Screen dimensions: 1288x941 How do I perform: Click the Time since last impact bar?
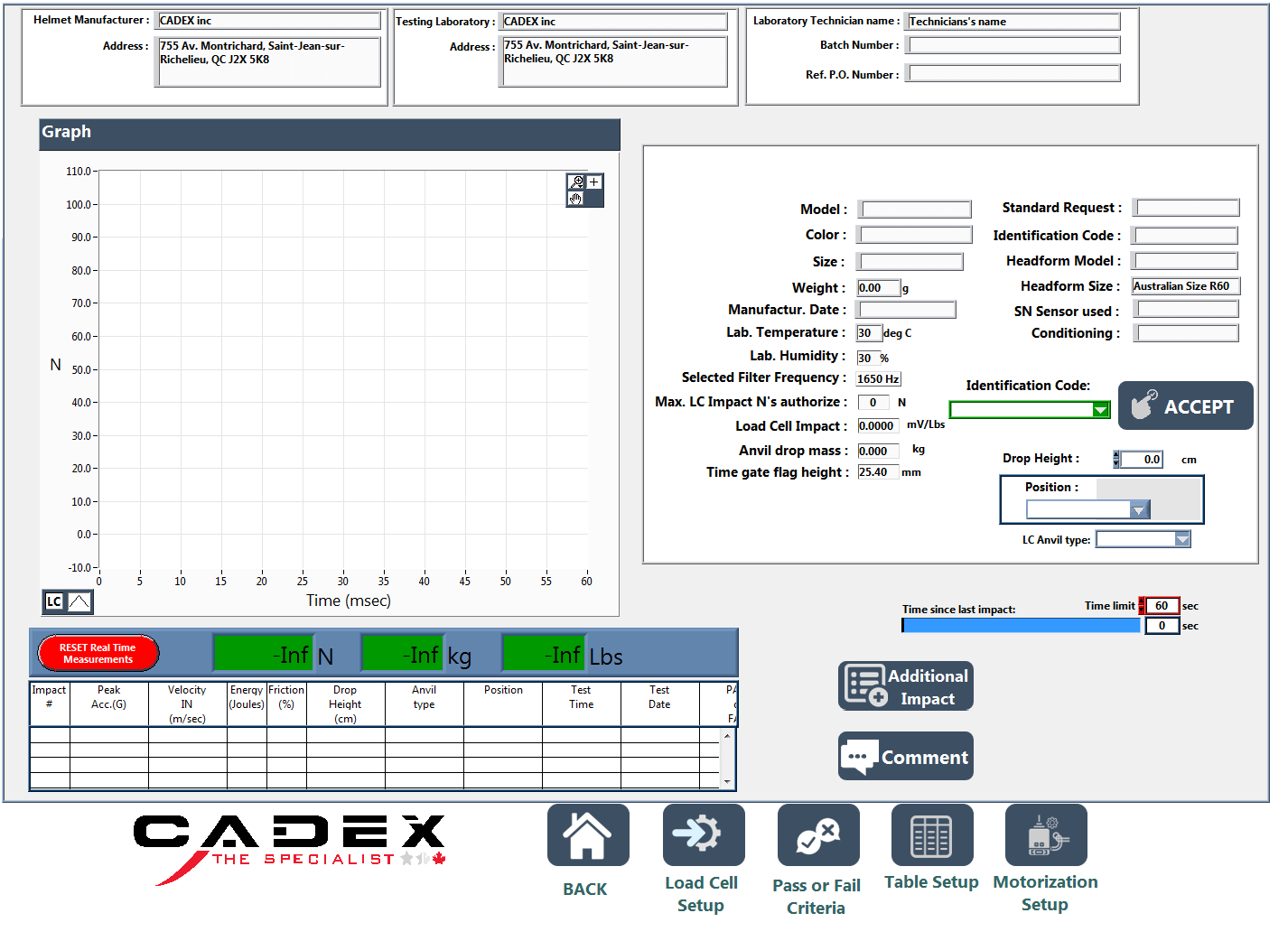[x=1021, y=626]
